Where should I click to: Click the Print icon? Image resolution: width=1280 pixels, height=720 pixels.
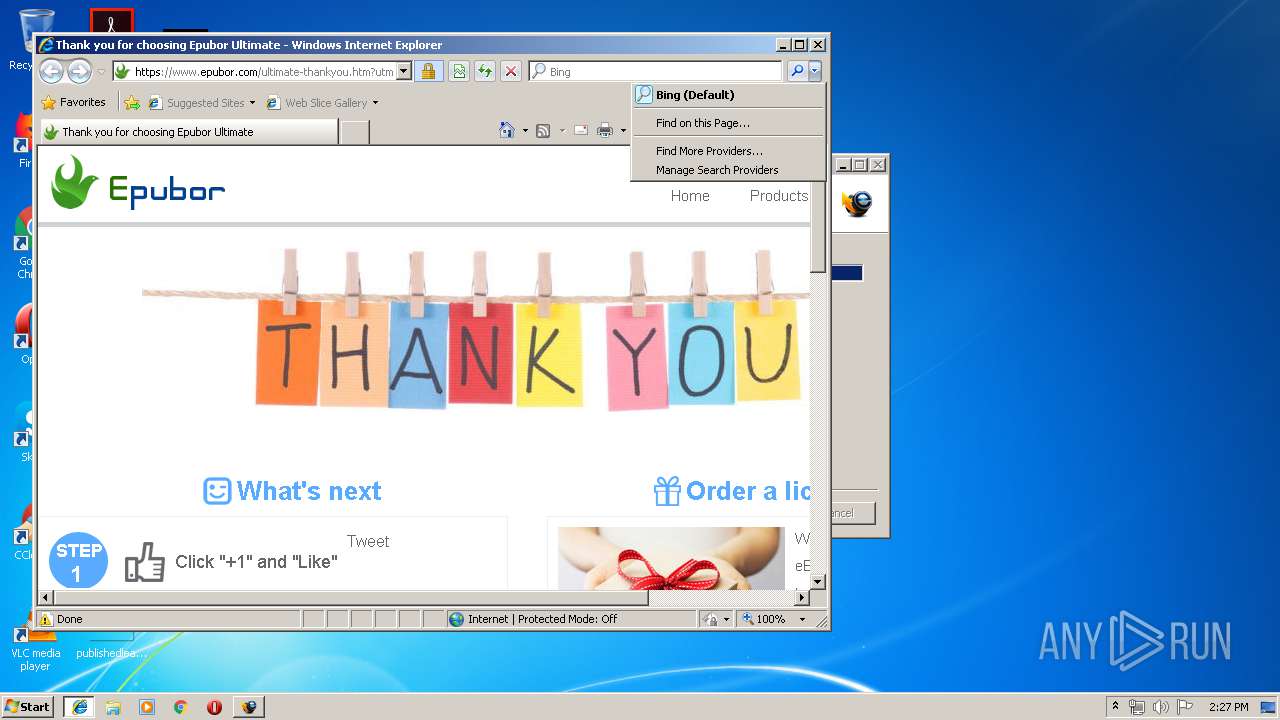pos(605,130)
